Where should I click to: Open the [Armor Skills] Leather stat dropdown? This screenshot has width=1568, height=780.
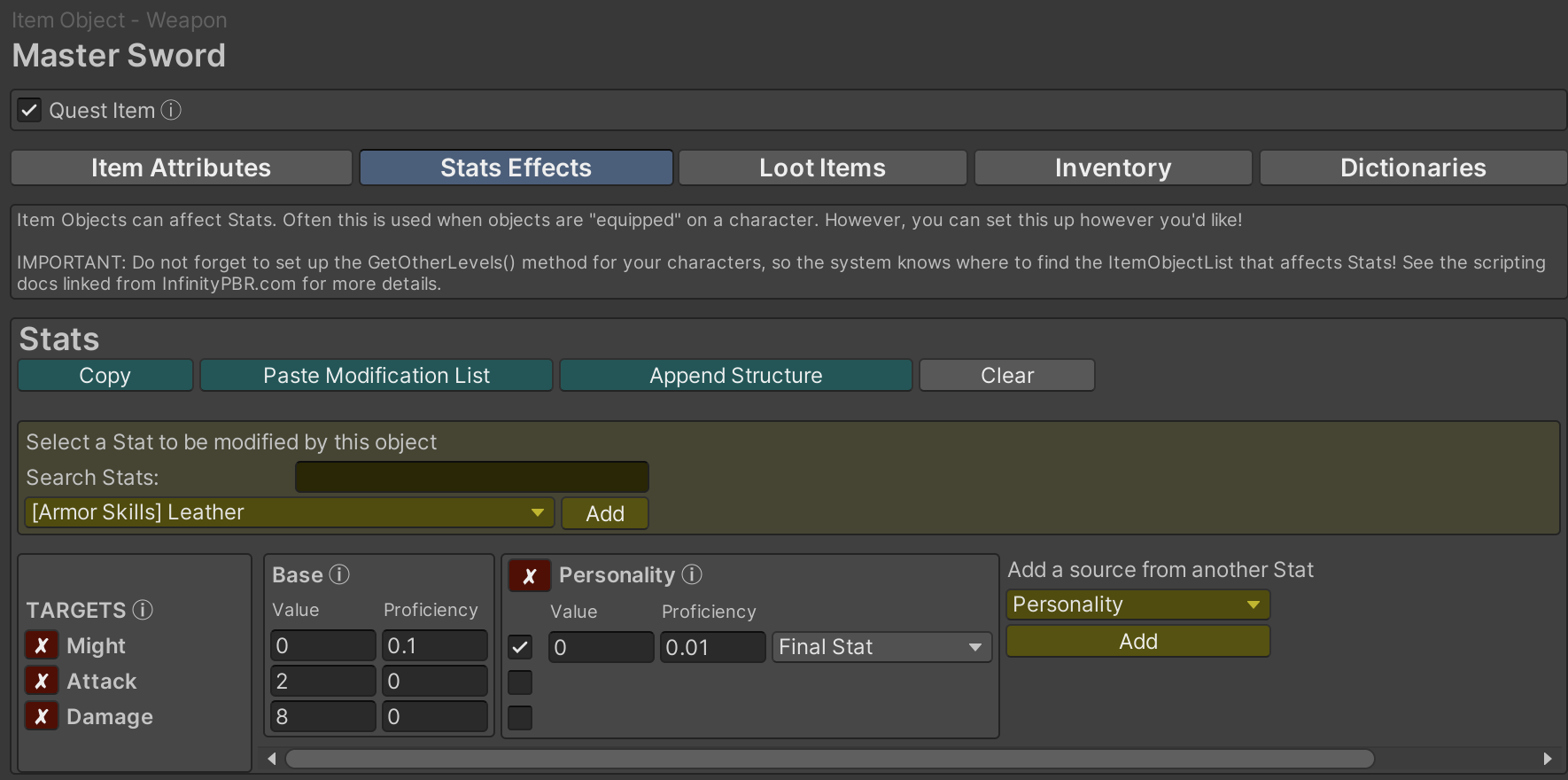[x=289, y=512]
